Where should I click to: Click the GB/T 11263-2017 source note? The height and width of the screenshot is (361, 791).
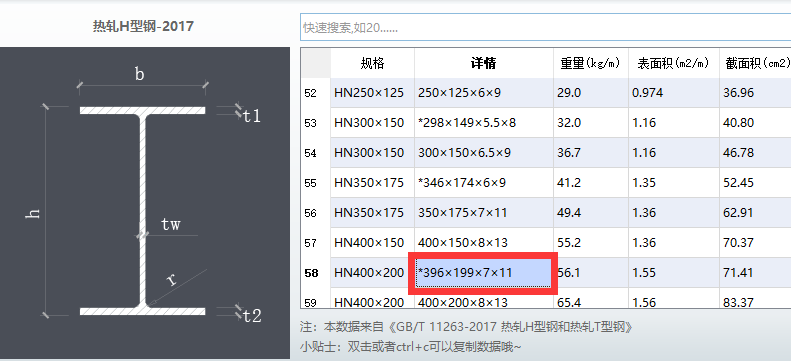click(467, 327)
